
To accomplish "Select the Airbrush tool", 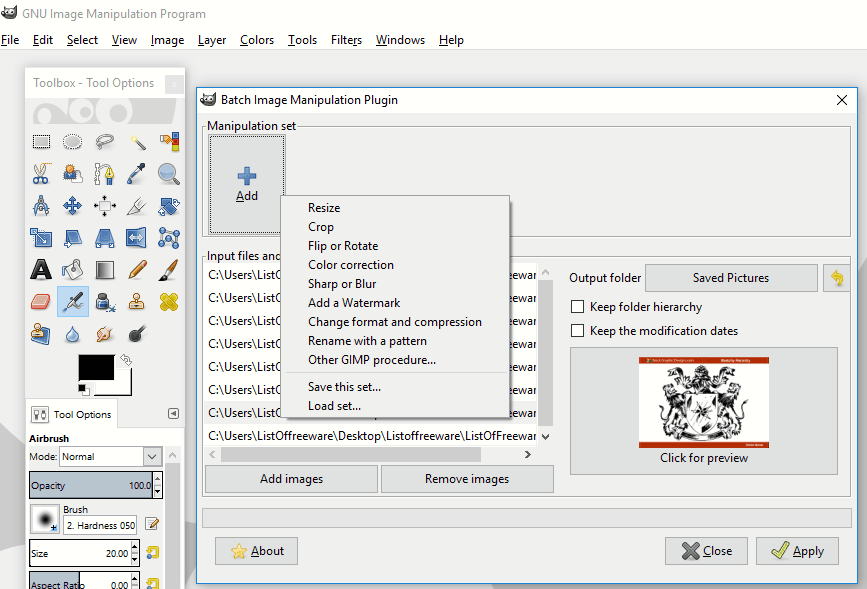I will point(72,302).
